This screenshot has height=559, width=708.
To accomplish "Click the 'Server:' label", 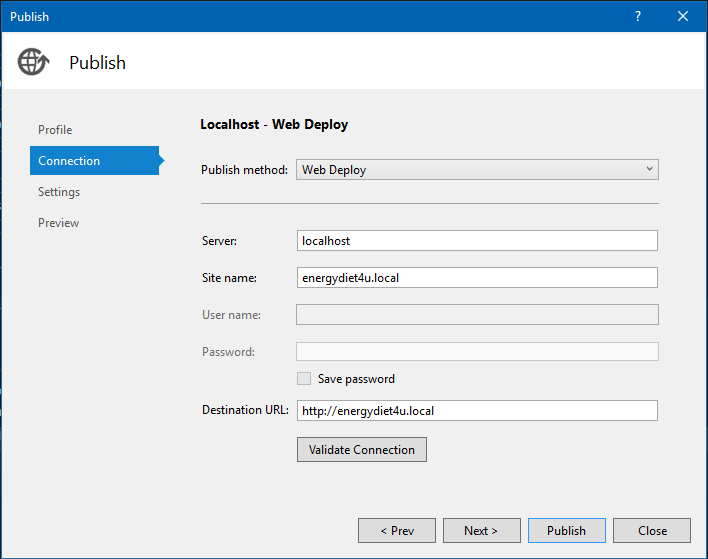I will point(219,241).
